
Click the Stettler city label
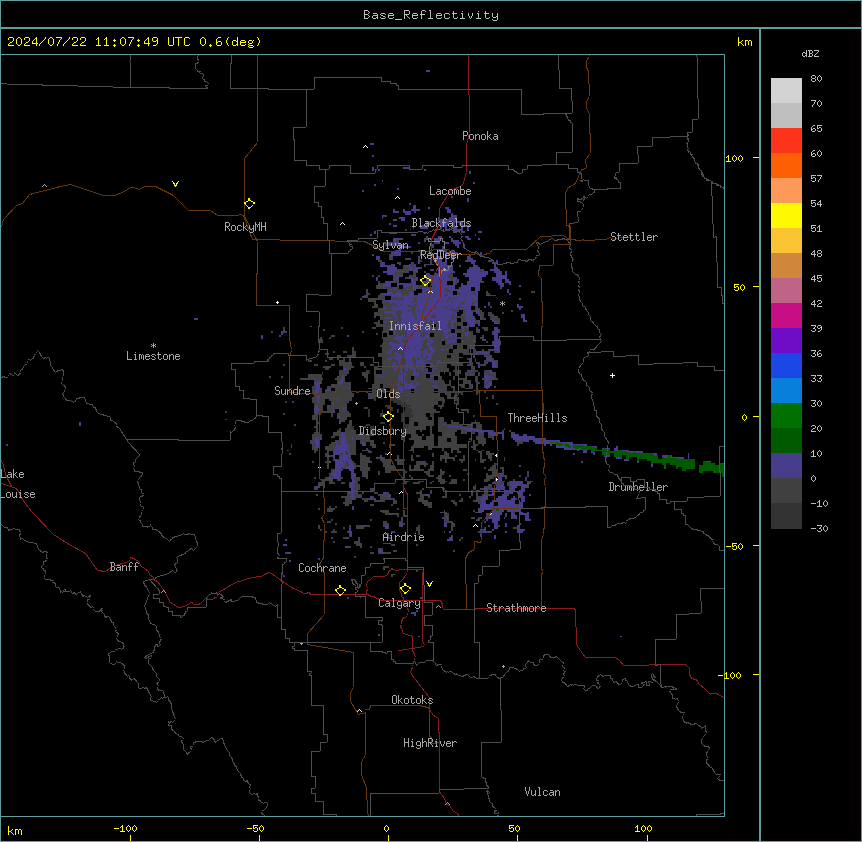click(x=634, y=237)
